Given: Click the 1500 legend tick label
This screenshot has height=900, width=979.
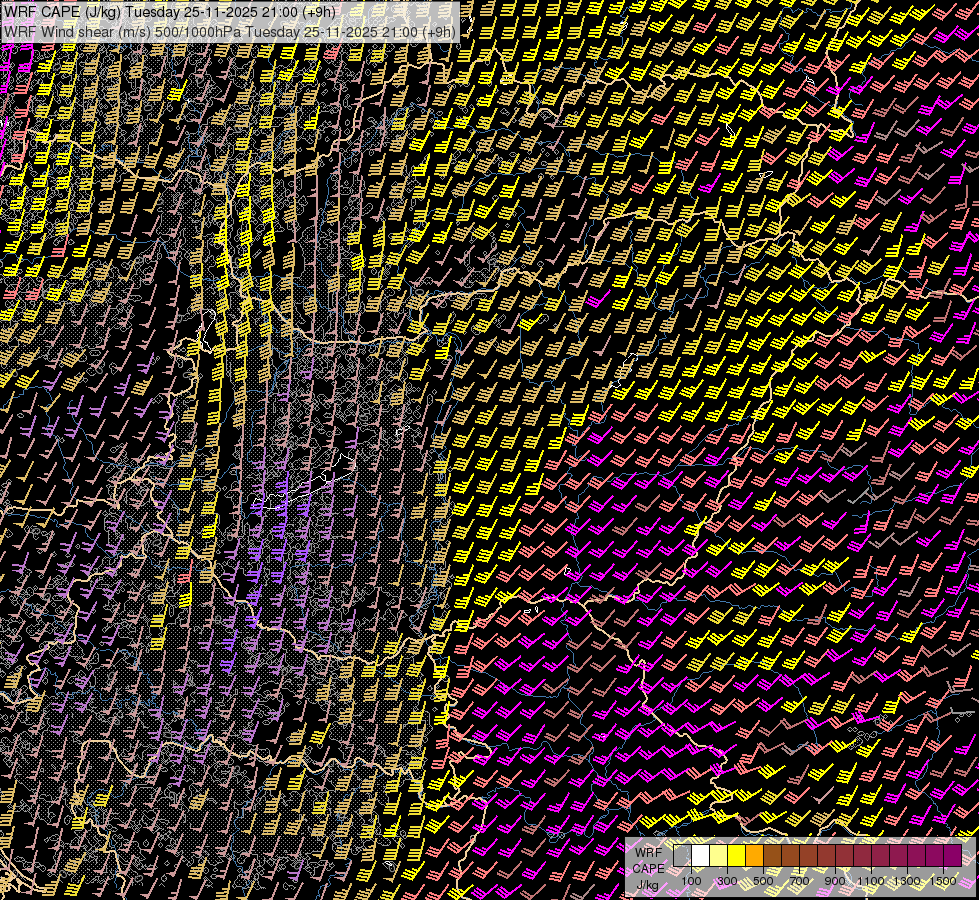Looking at the screenshot, I should pyautogui.click(x=943, y=881).
